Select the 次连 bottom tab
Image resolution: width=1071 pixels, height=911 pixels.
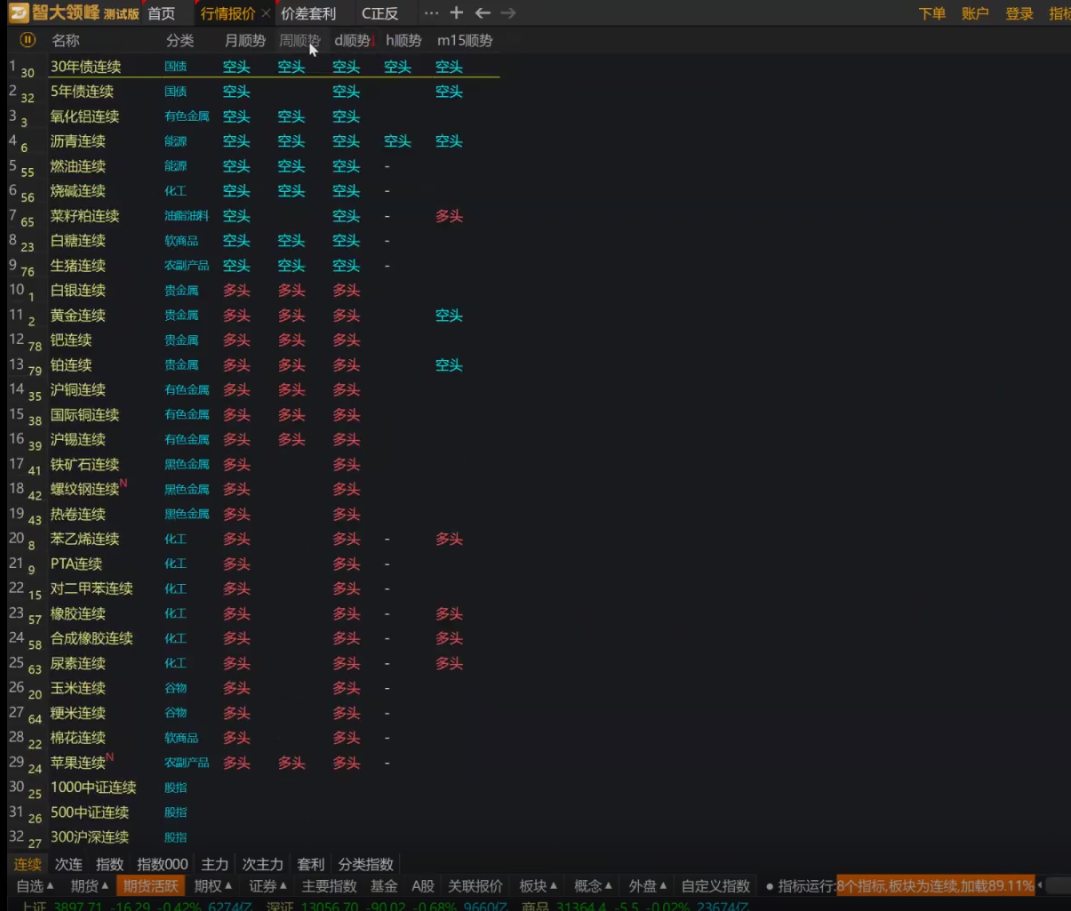69,864
